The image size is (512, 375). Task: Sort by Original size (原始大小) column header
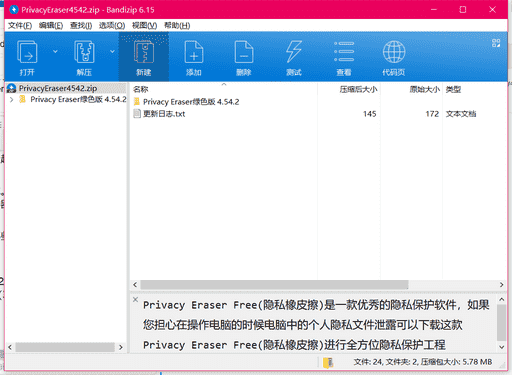[425, 89]
